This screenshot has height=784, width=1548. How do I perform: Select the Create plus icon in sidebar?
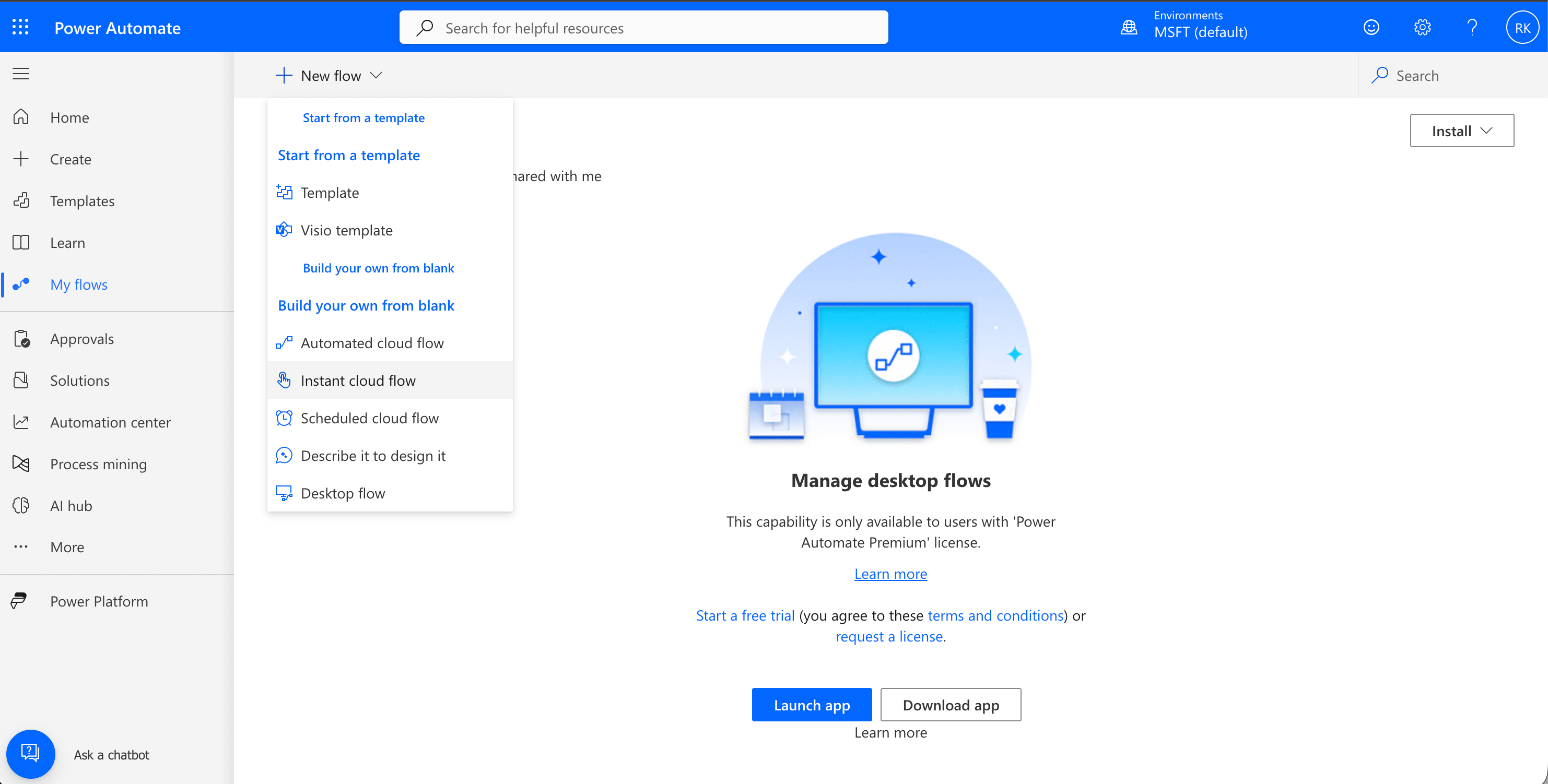point(21,159)
